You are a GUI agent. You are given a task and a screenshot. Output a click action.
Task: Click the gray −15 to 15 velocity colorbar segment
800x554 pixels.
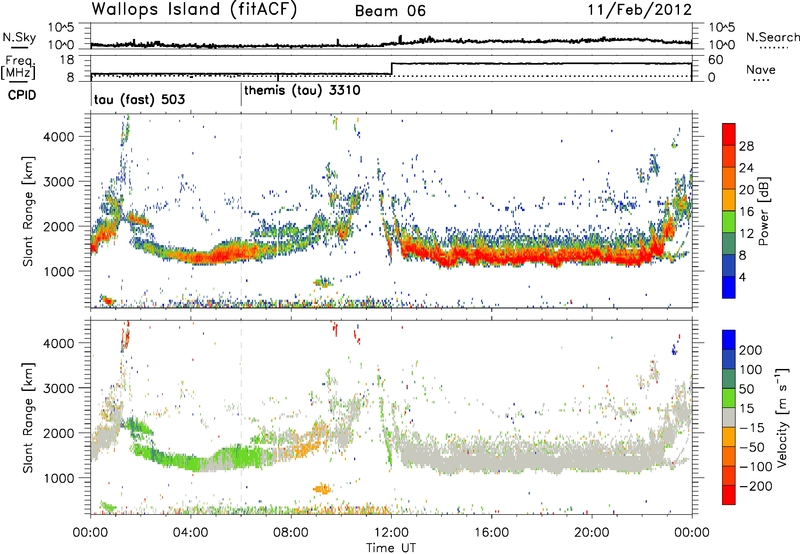coord(729,418)
